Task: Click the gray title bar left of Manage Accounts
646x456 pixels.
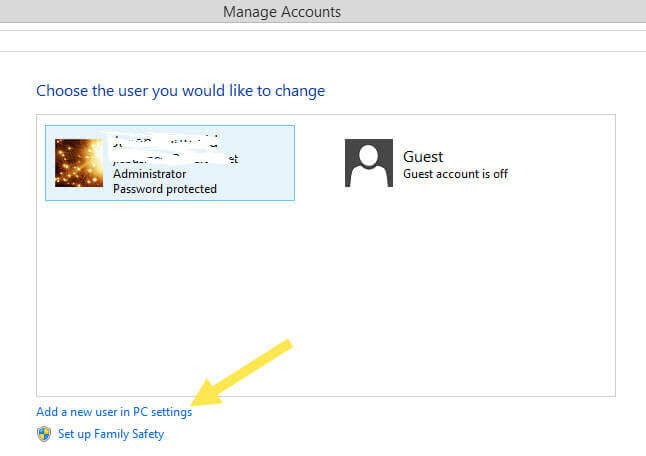Action: (100, 12)
